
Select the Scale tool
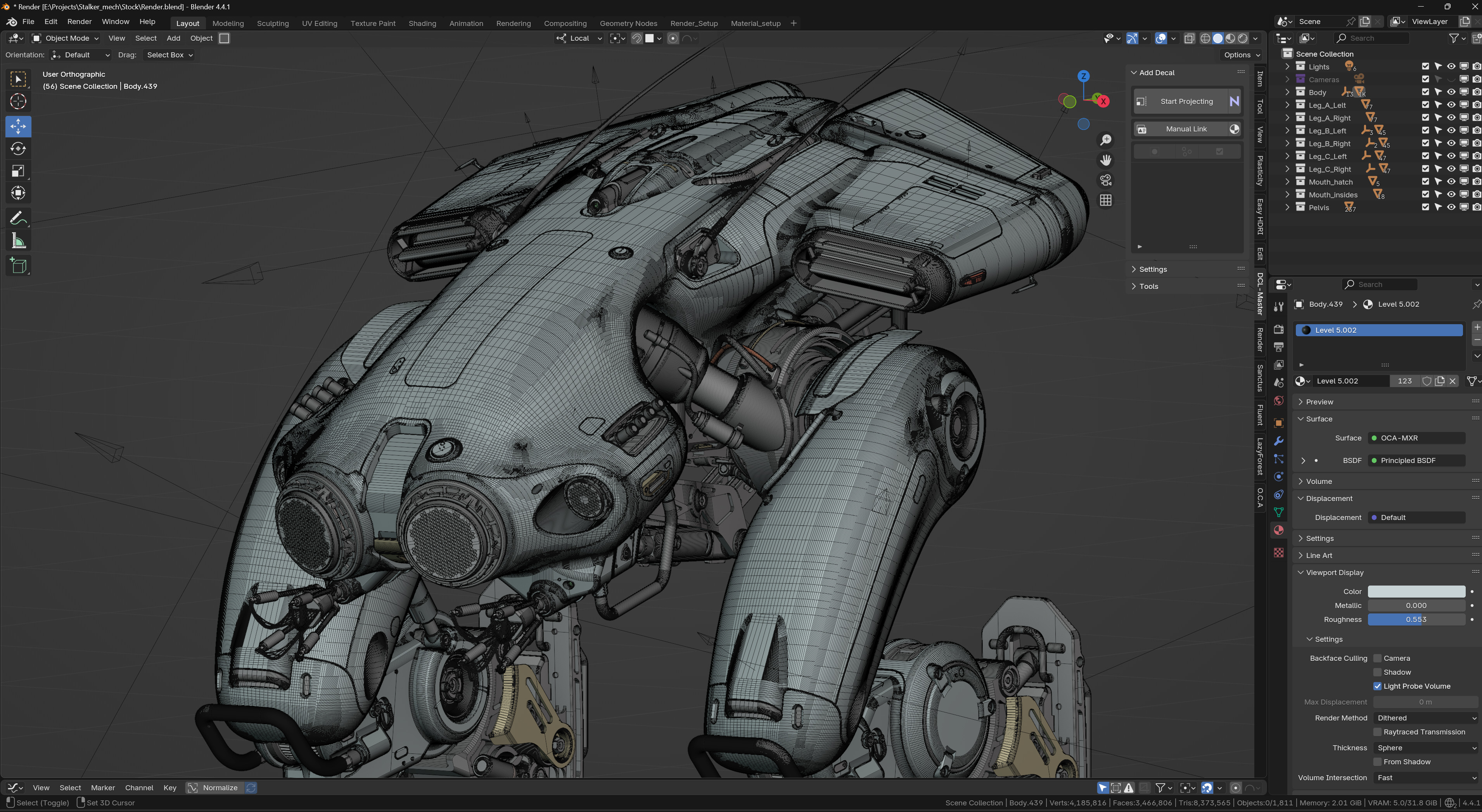pos(18,171)
